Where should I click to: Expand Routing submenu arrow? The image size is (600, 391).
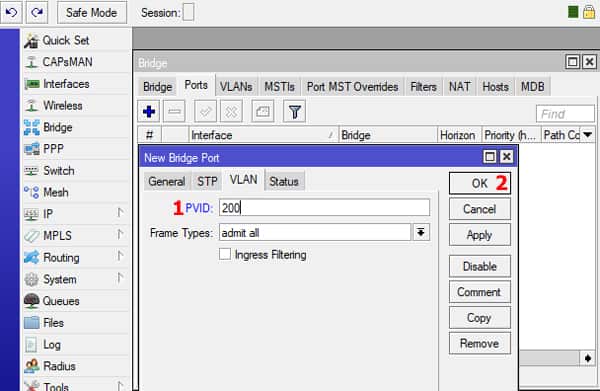(x=120, y=256)
